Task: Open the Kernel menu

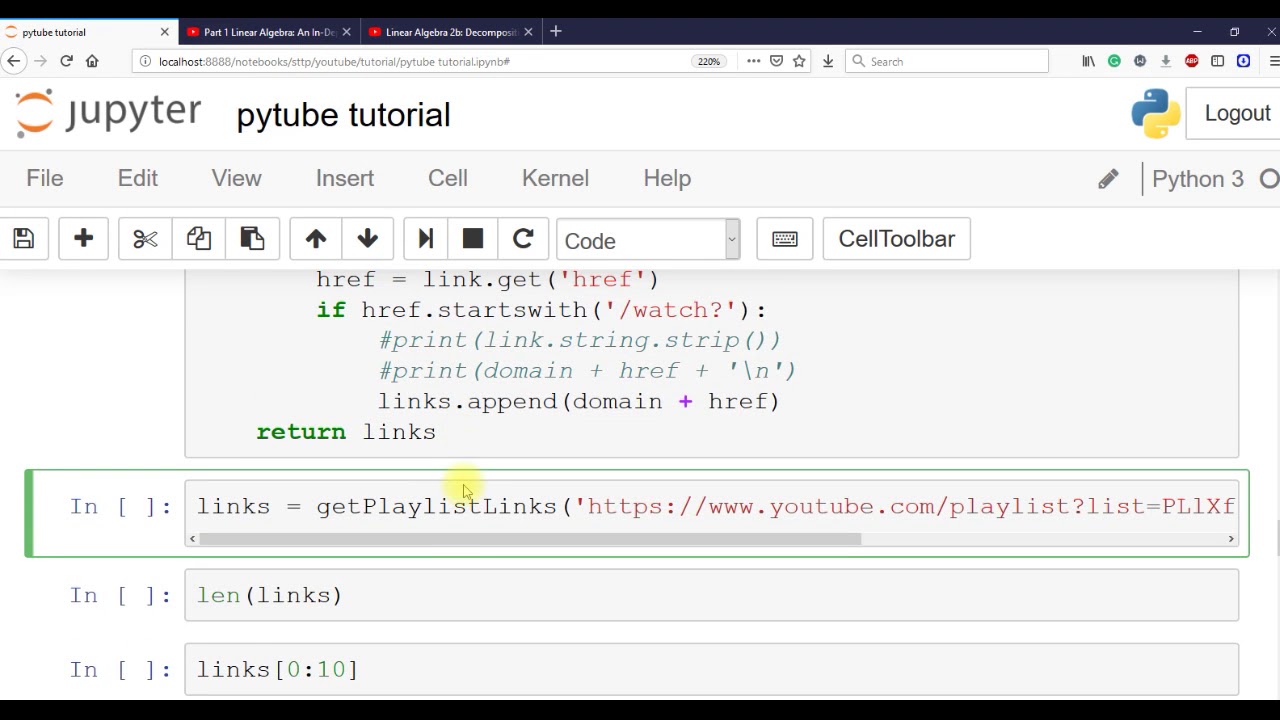Action: click(x=555, y=178)
